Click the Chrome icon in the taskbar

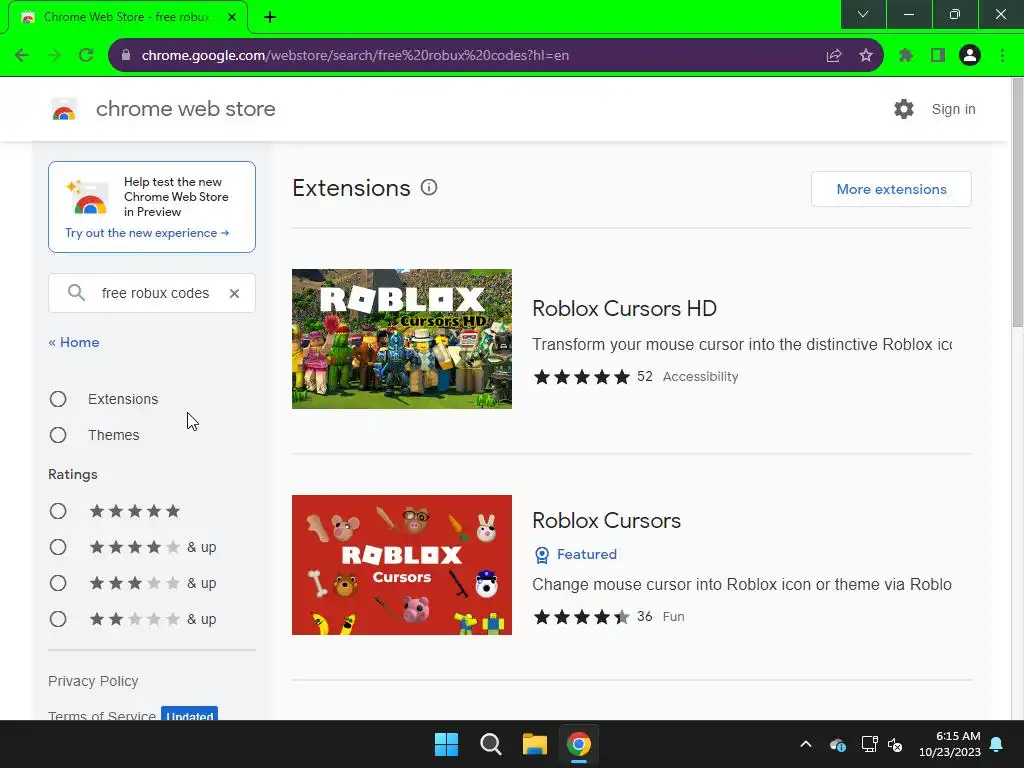point(579,744)
